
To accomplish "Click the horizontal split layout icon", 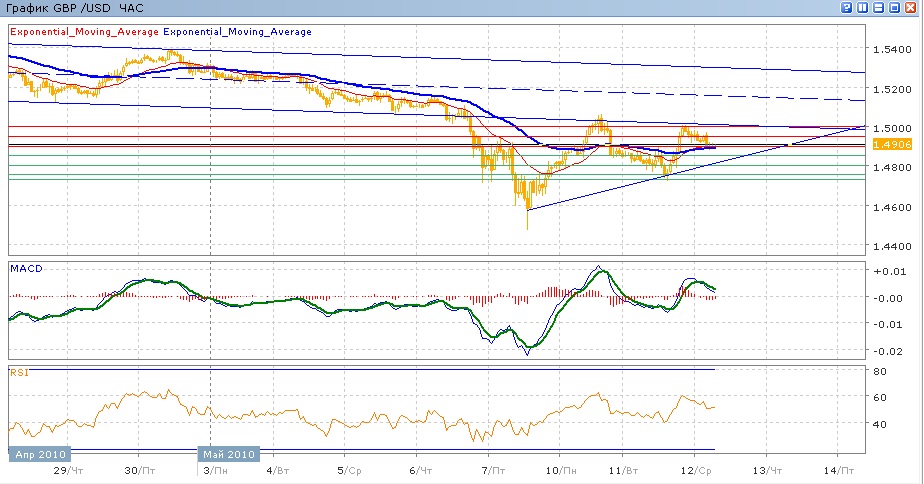I will coord(880,8).
